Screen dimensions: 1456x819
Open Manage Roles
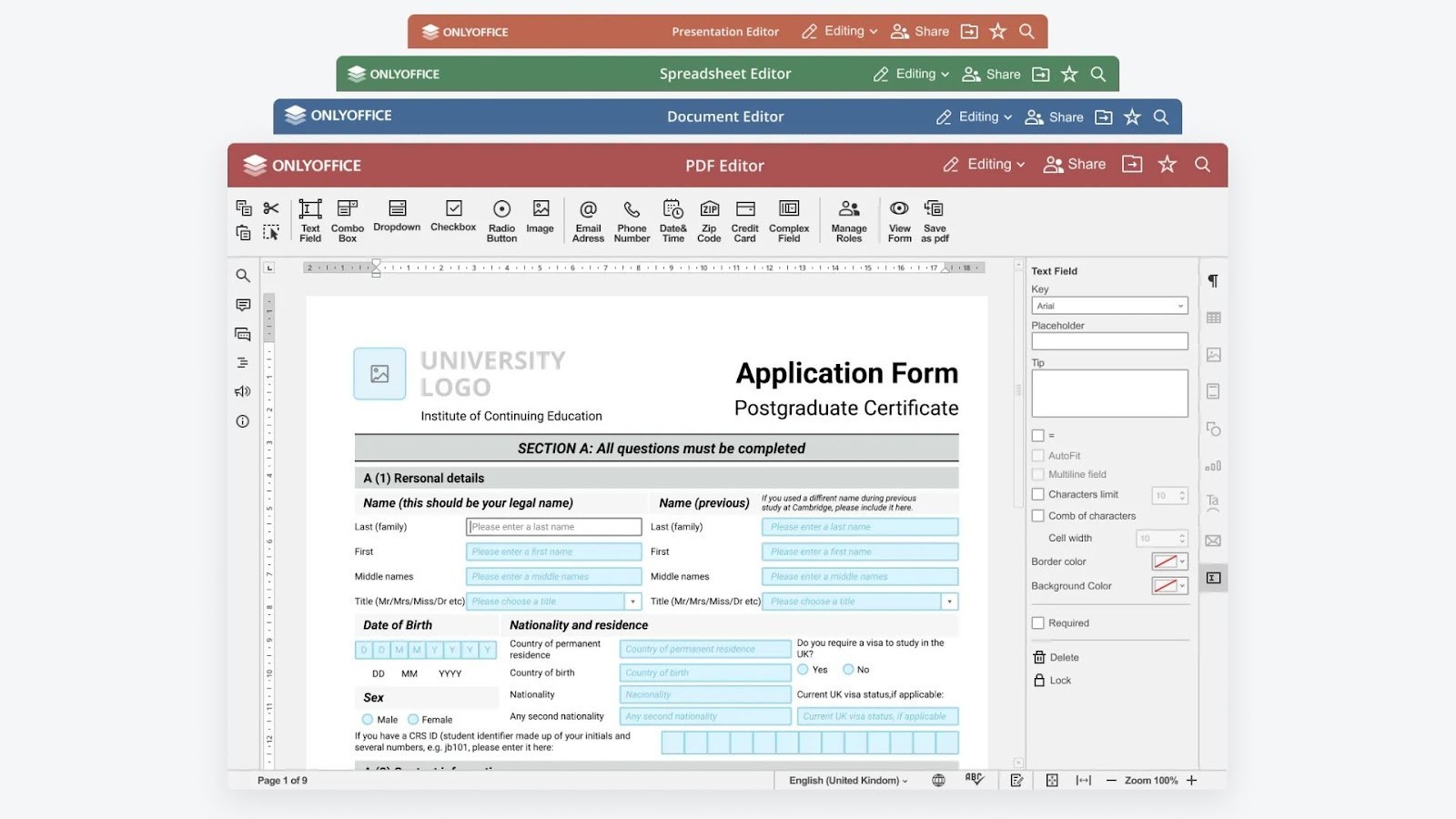849,219
